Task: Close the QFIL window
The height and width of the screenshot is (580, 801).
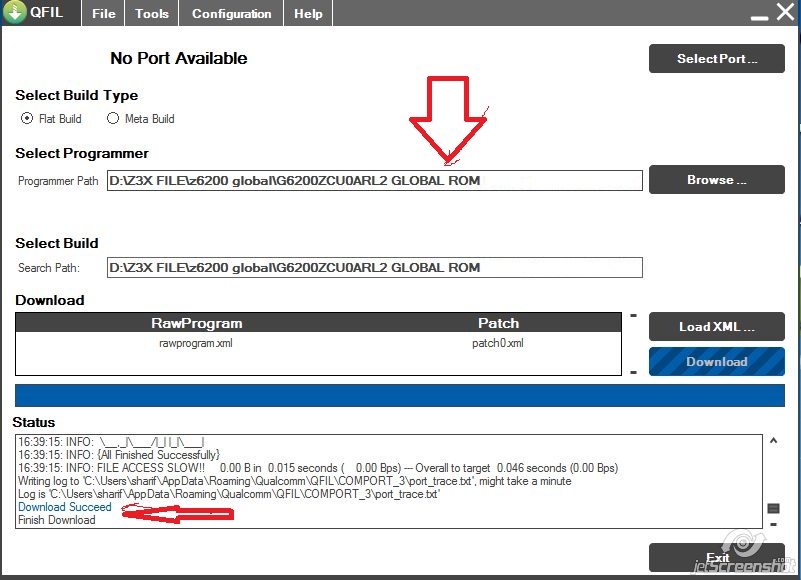Action: [786, 11]
